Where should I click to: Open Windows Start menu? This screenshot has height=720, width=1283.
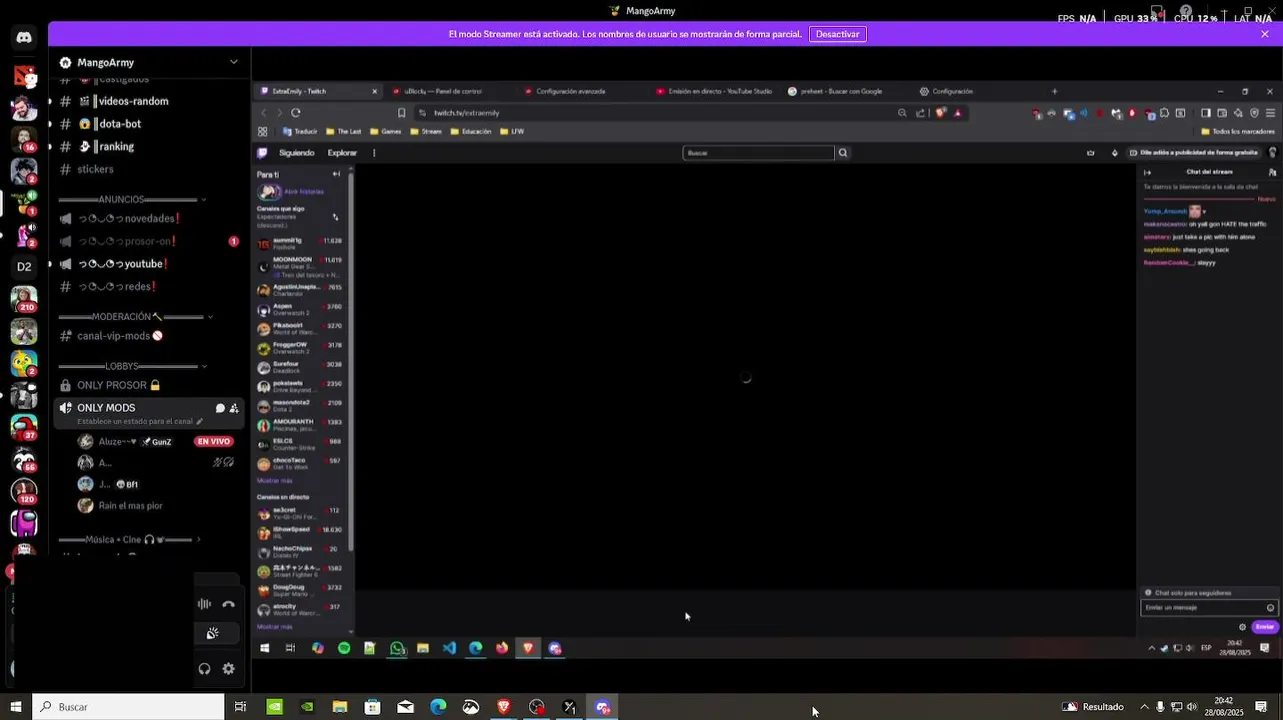pos(15,707)
